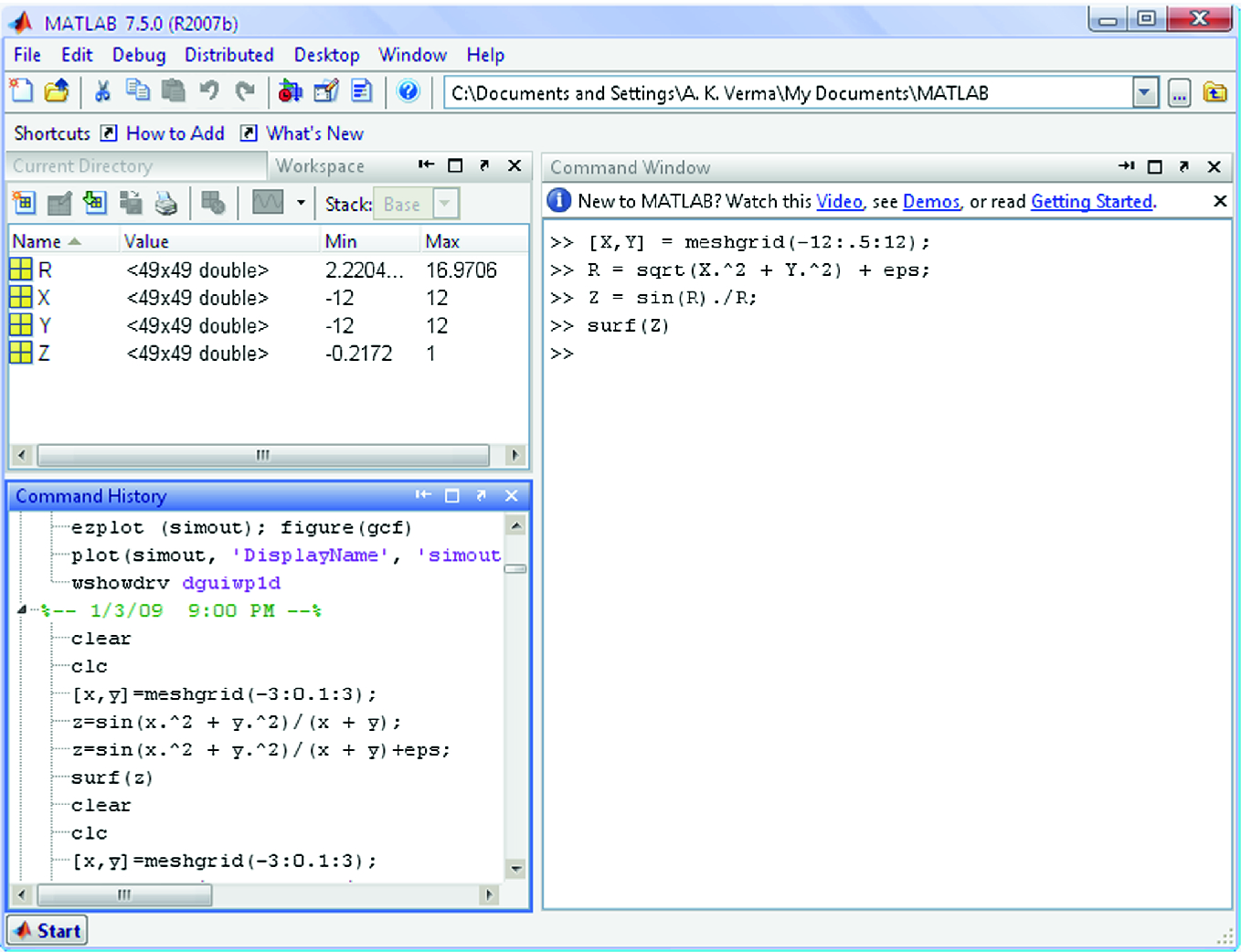Click the Cut scissors icon

(x=102, y=90)
